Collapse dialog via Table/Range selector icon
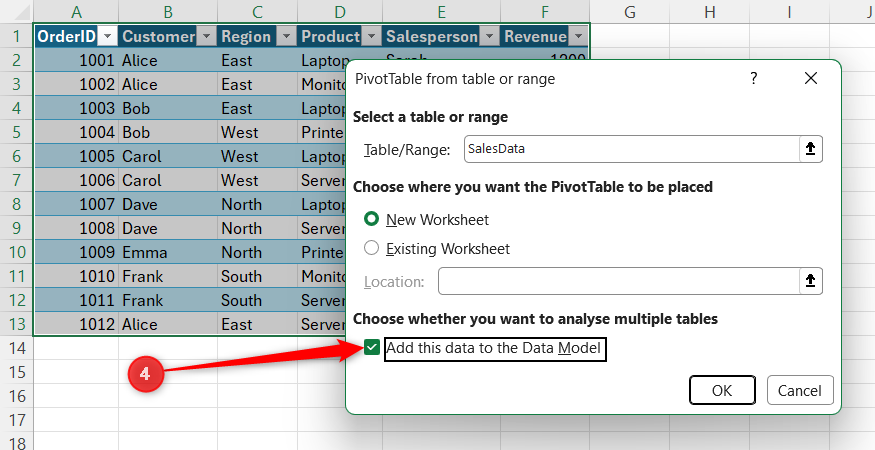 click(x=810, y=149)
